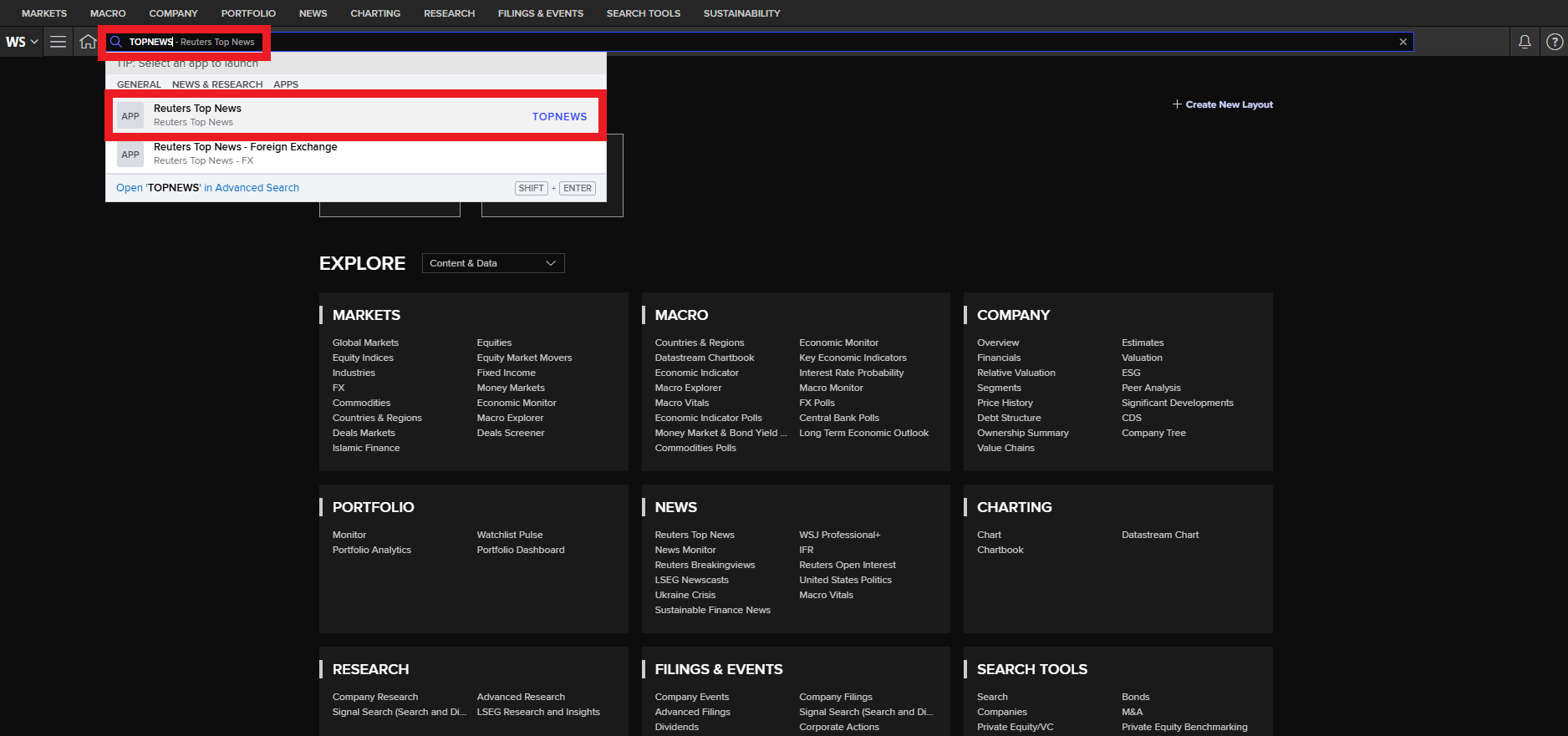The image size is (1568, 736).
Task: Expand the WS workspace dropdown
Action: (x=22, y=42)
